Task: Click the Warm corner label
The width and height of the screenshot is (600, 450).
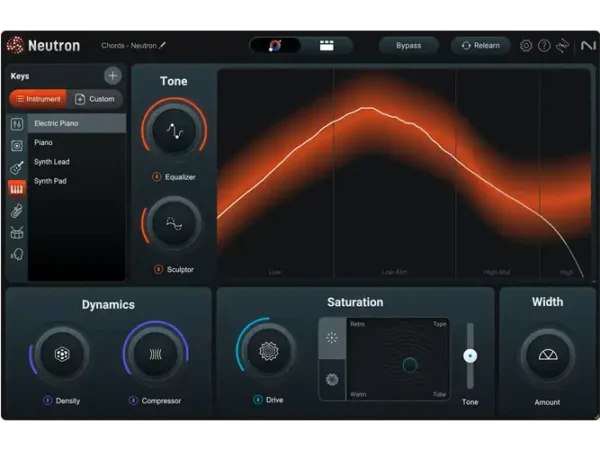Action: (x=358, y=394)
